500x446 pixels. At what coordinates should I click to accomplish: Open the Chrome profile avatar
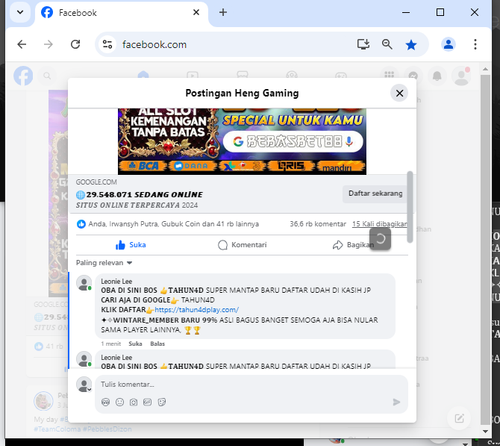pyautogui.click(x=448, y=44)
